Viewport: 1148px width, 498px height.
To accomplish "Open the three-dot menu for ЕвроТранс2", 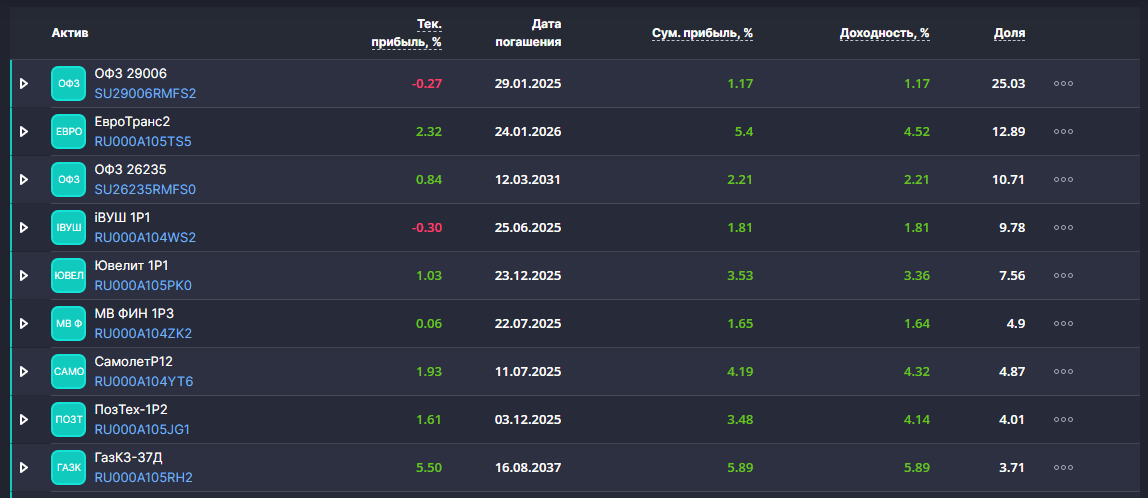I will (1063, 131).
